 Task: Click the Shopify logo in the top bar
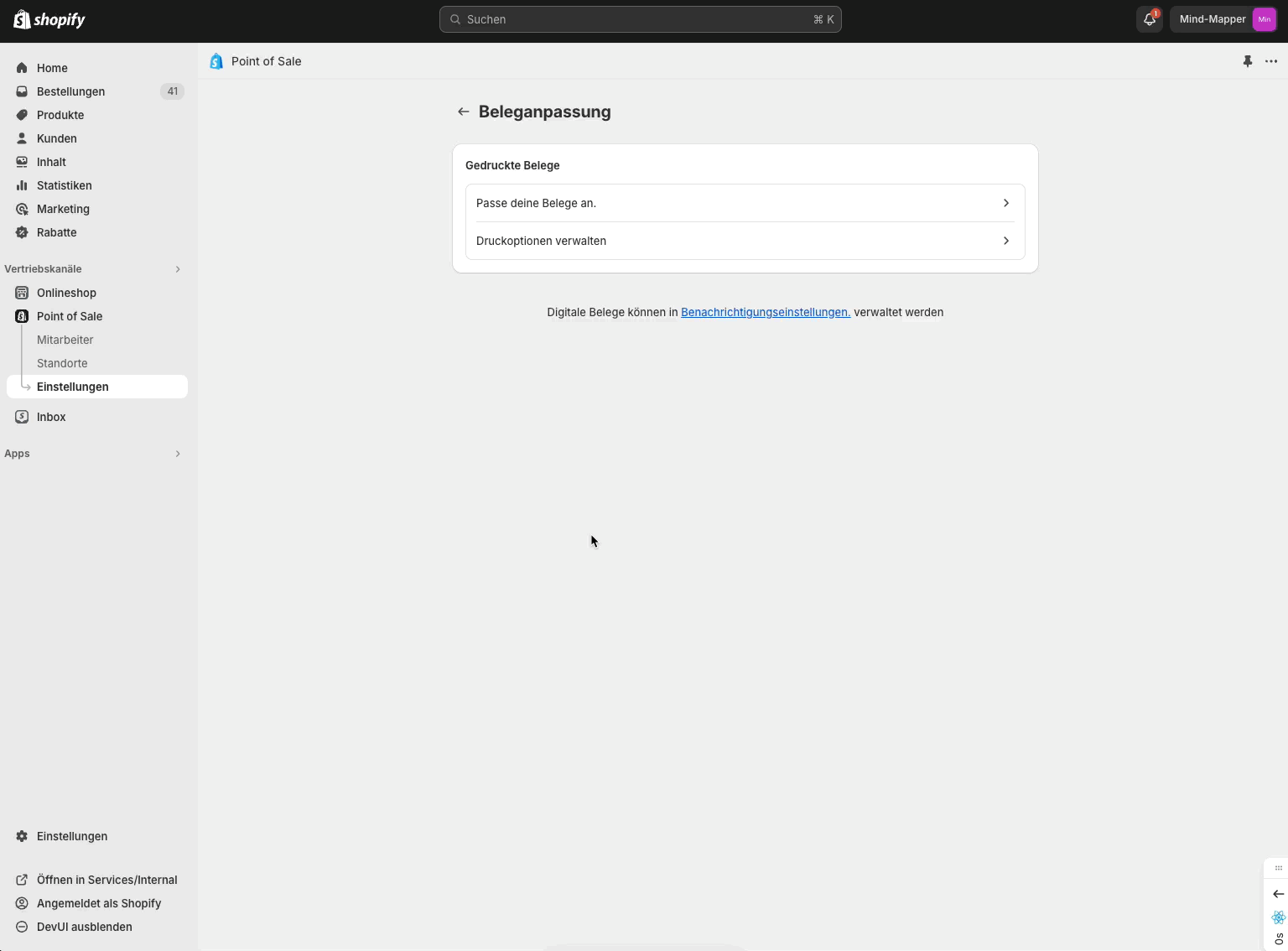pos(49,19)
